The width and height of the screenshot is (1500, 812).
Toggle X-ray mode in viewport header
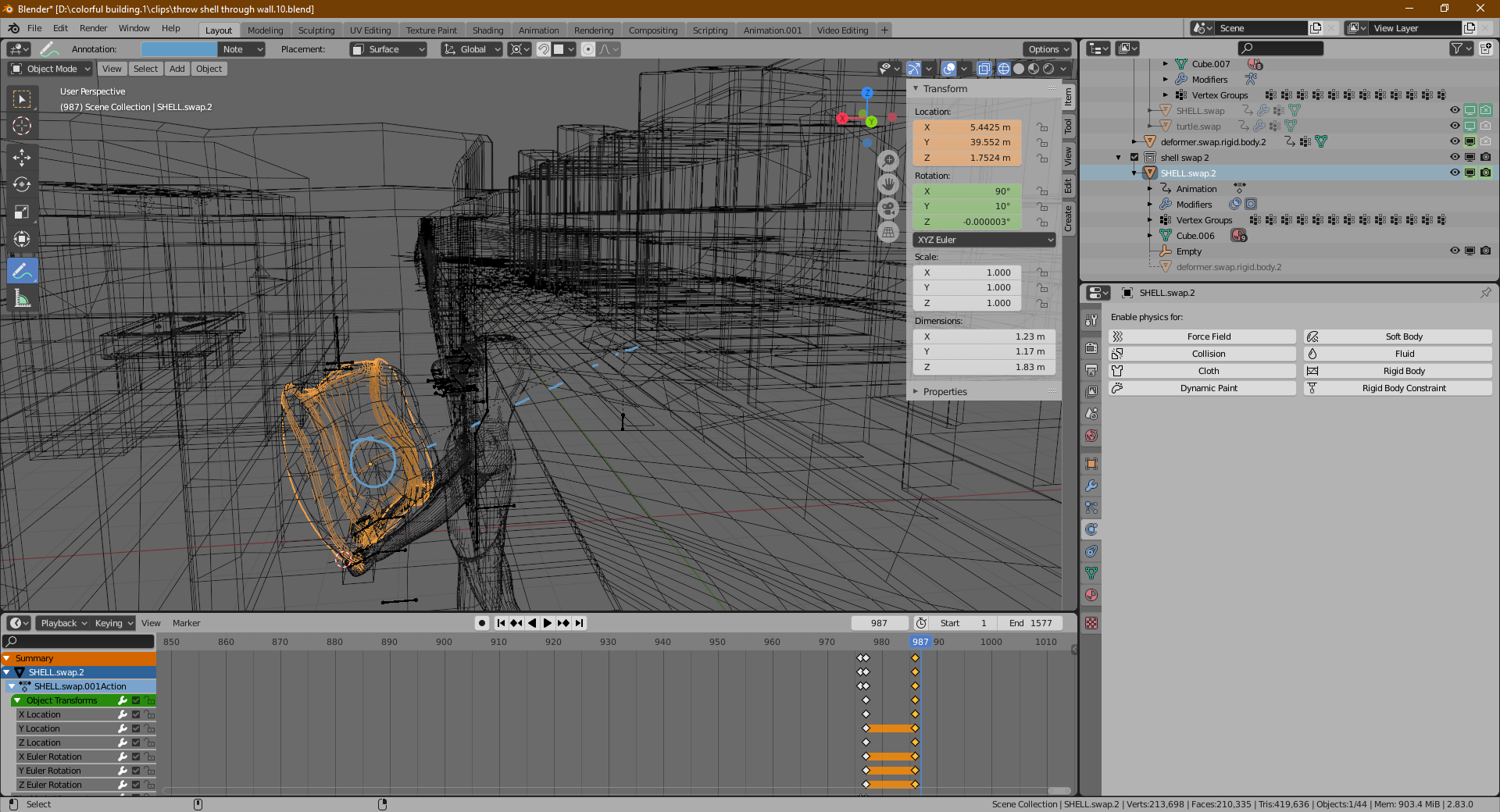(x=984, y=69)
